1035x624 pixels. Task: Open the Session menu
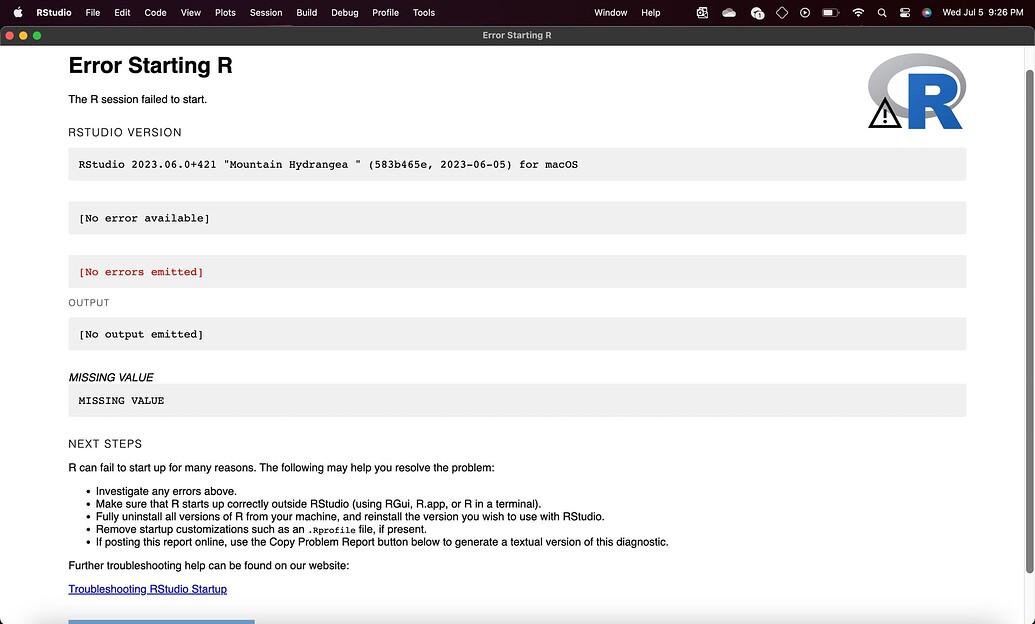click(266, 13)
